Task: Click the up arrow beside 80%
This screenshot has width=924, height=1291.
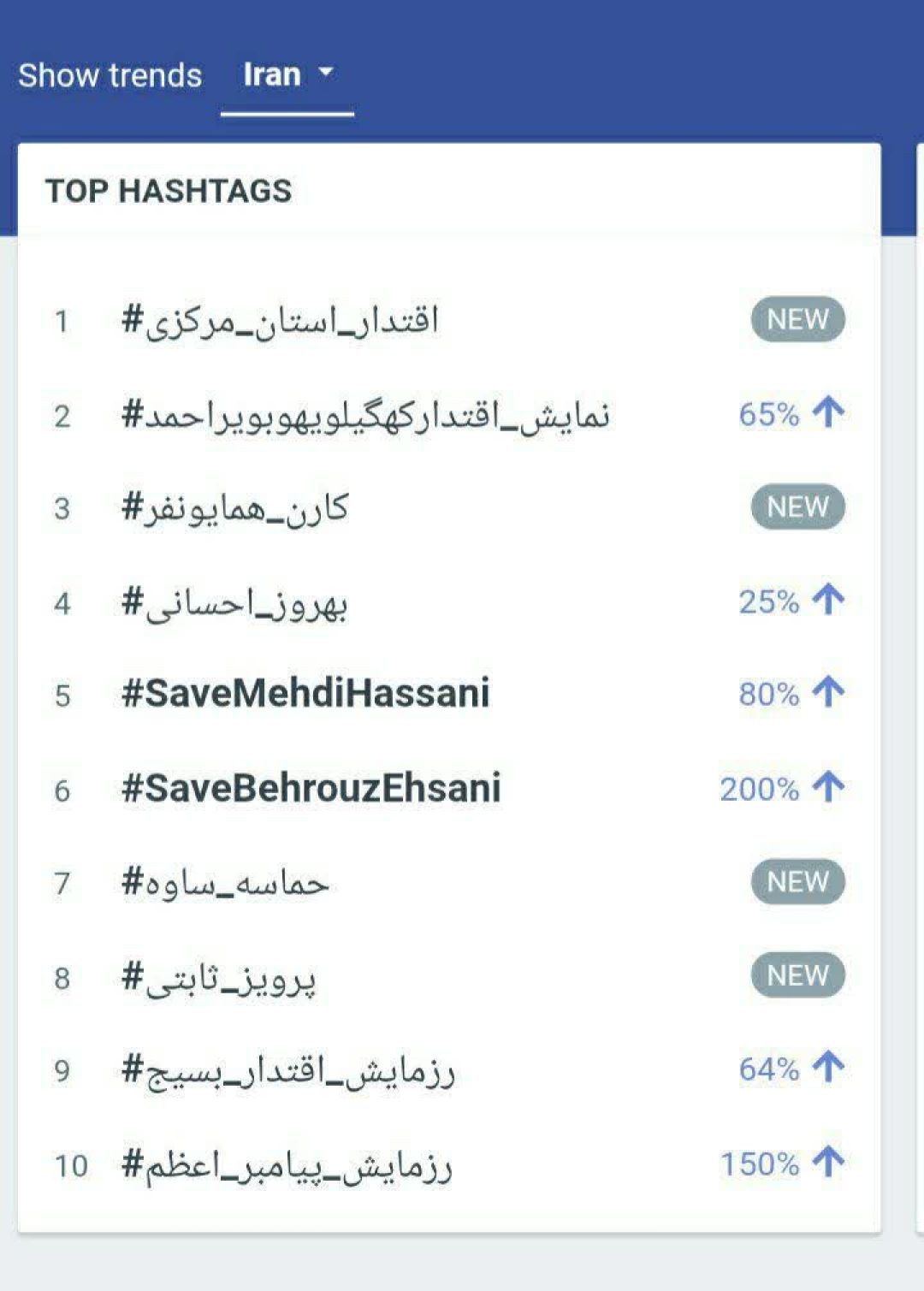Action: coord(828,692)
